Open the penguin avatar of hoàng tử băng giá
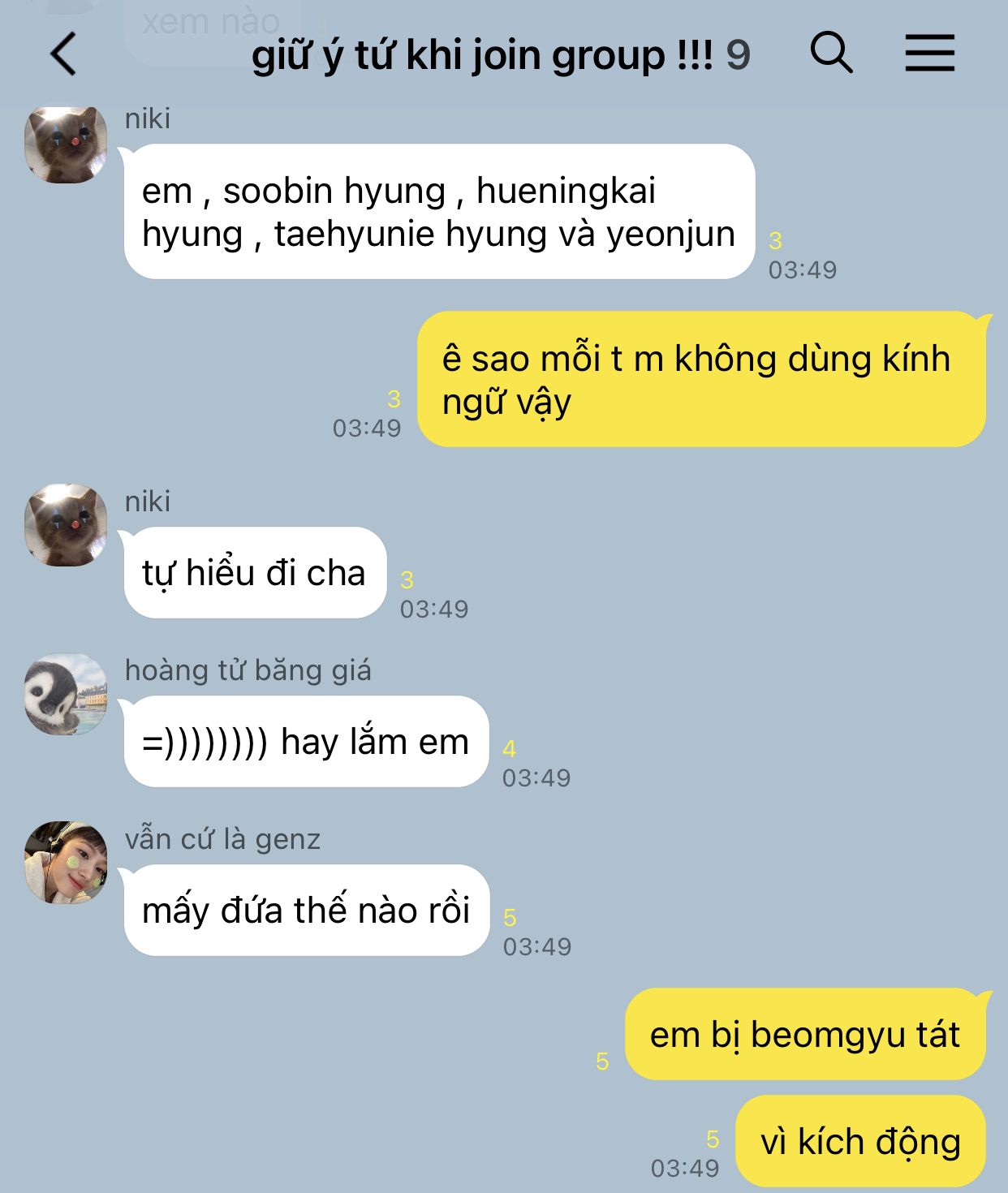This screenshot has width=1008, height=1193. pyautogui.click(x=66, y=695)
